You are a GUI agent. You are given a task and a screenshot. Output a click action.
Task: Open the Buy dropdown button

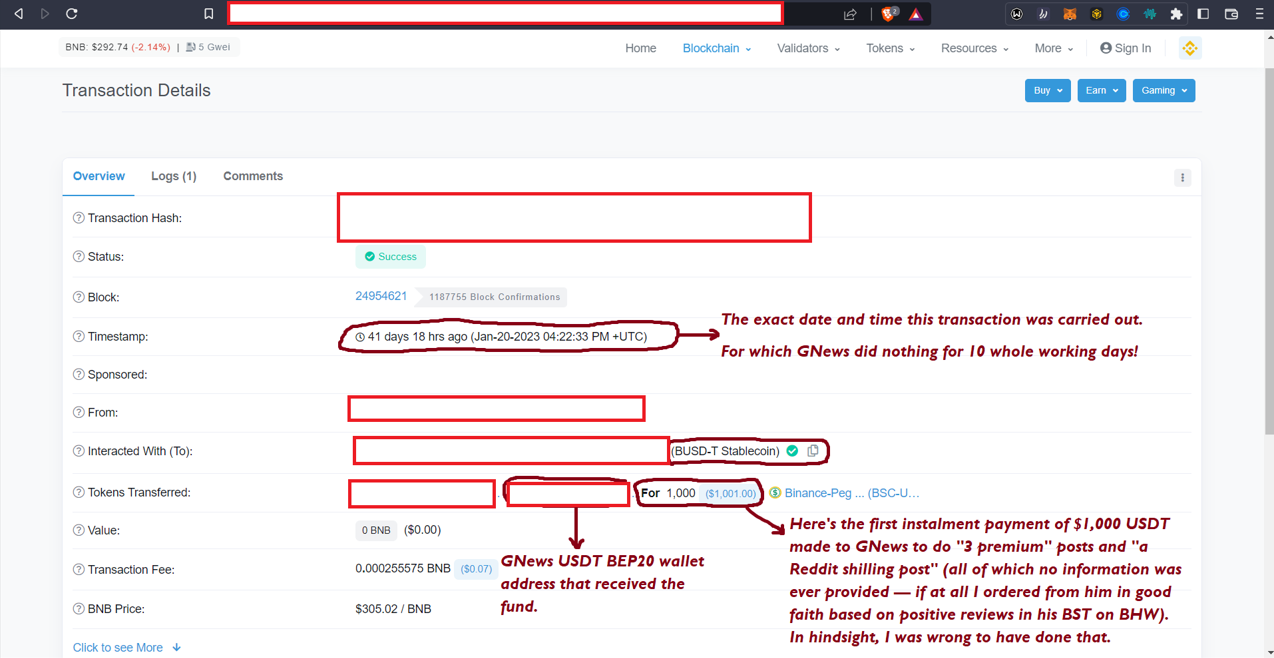1047,91
